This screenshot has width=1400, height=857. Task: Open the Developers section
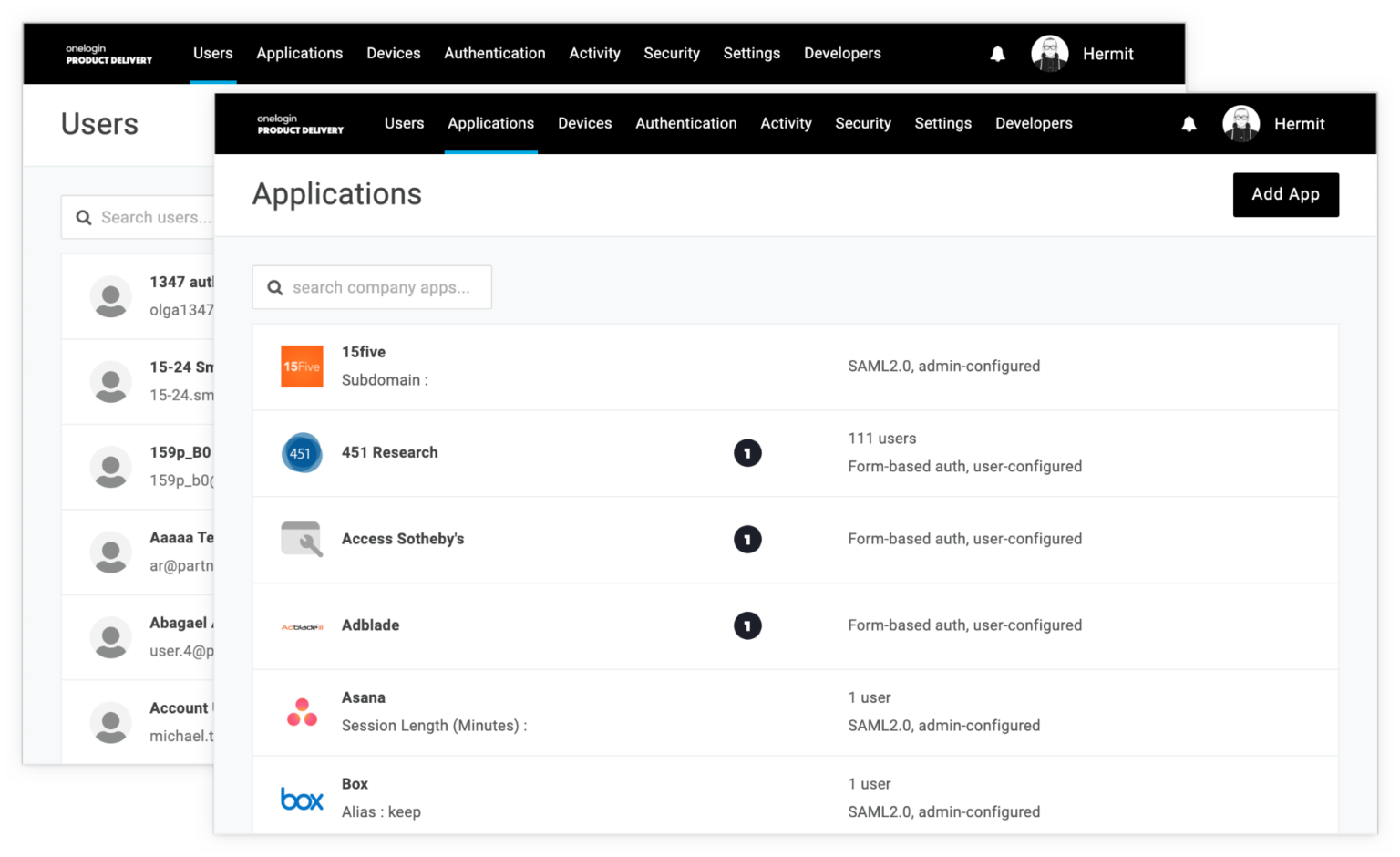[1034, 123]
